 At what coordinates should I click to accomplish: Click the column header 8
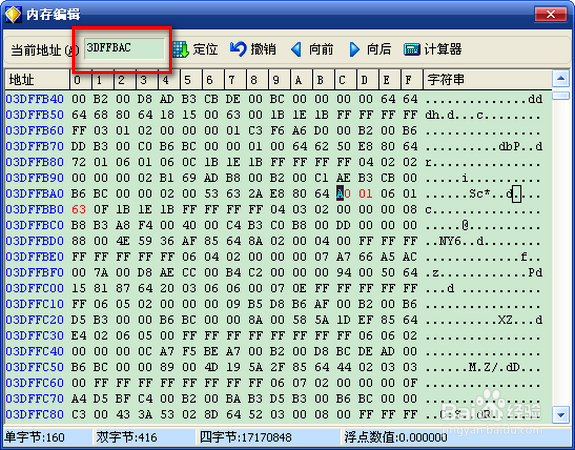(257, 79)
